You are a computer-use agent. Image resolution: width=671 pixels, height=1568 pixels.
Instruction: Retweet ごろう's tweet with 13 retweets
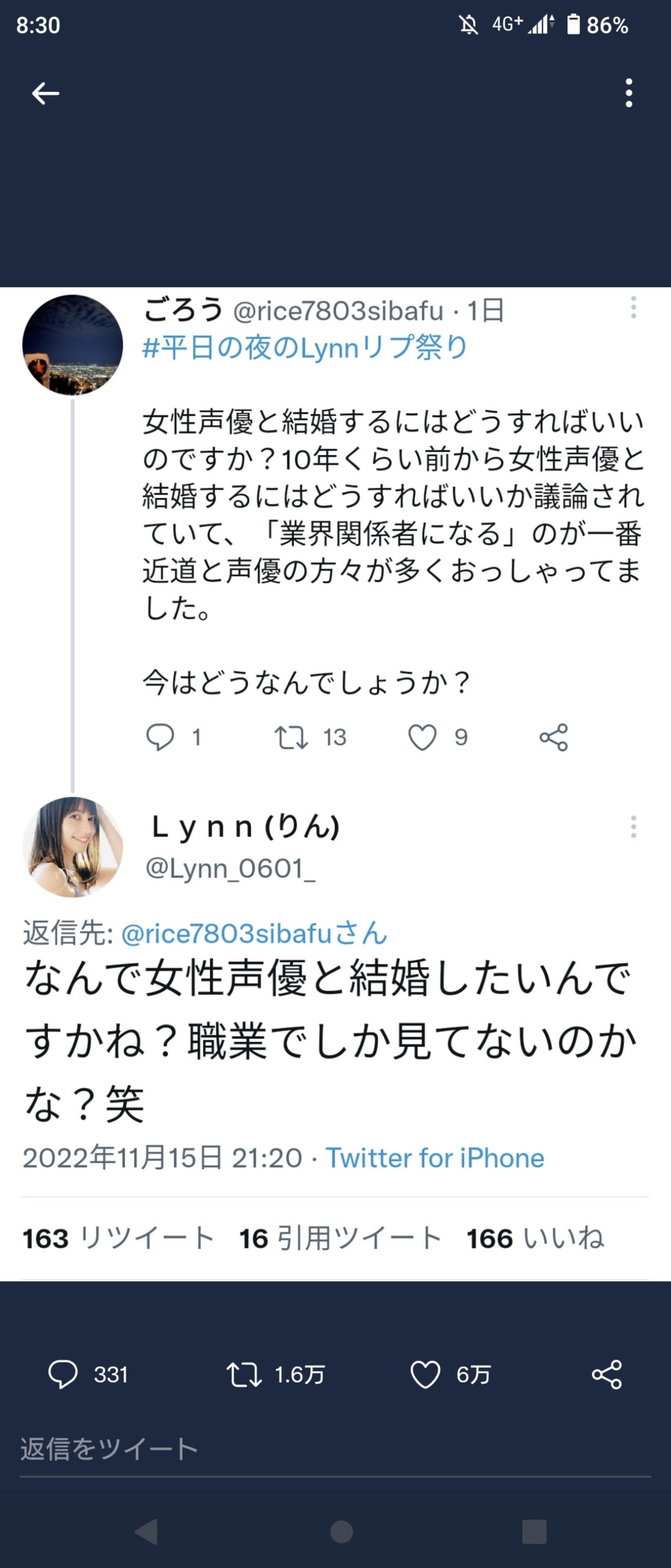click(x=291, y=737)
